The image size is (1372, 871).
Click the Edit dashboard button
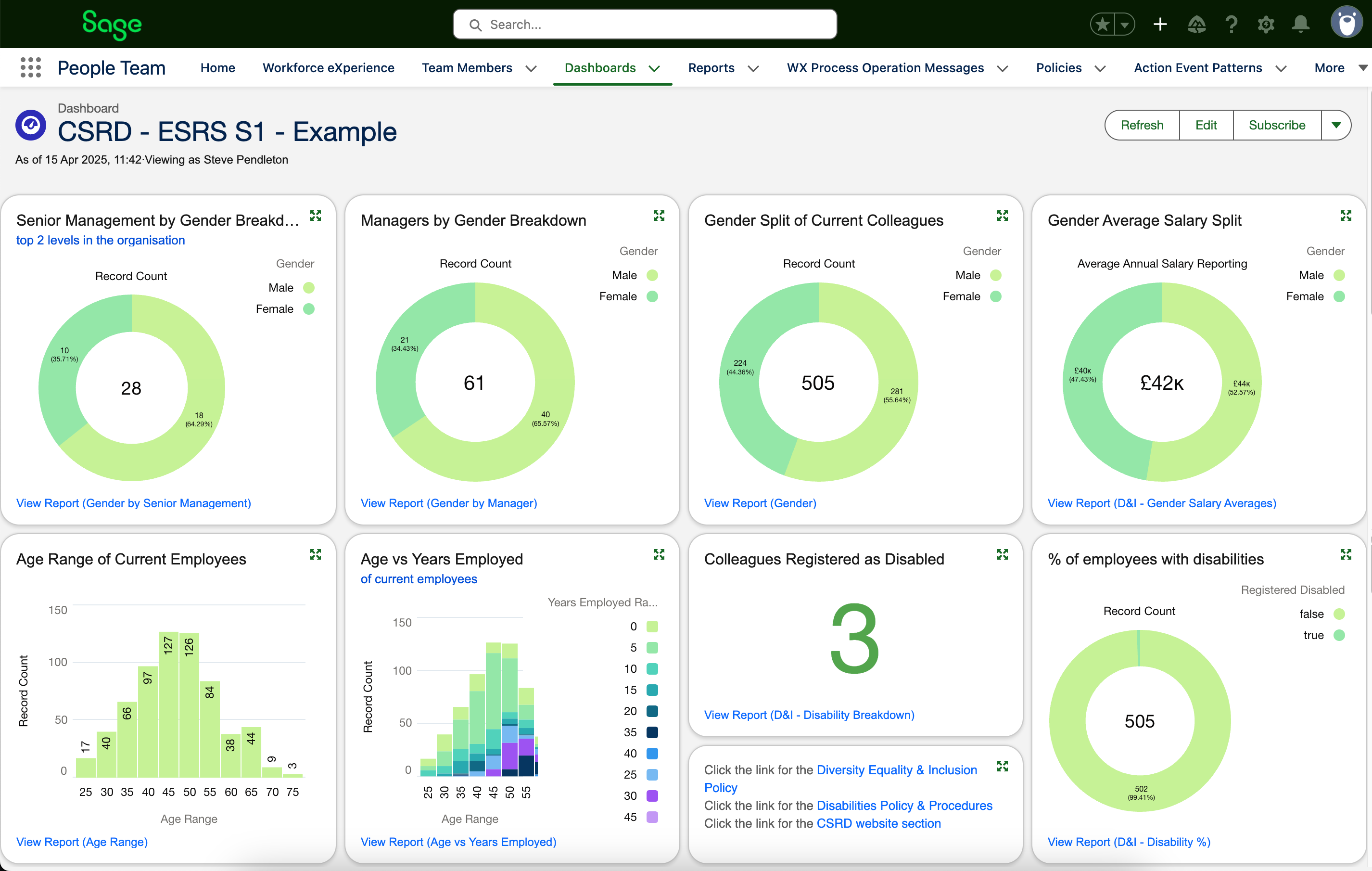1206,125
